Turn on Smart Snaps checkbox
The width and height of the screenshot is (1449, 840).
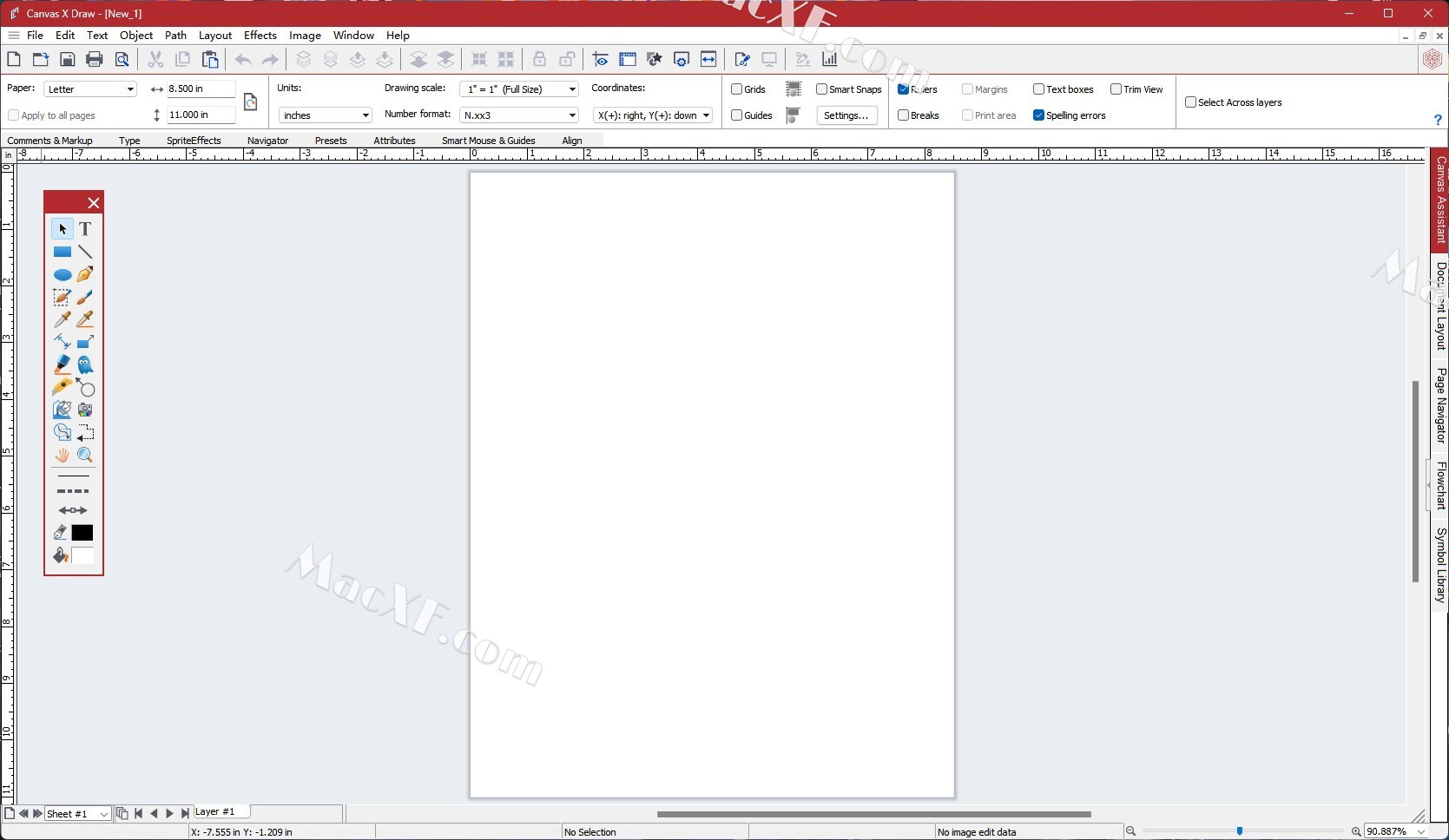click(821, 89)
